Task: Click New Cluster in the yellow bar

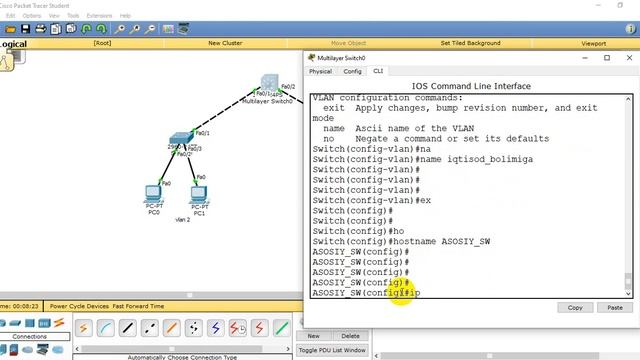Action: click(x=225, y=43)
